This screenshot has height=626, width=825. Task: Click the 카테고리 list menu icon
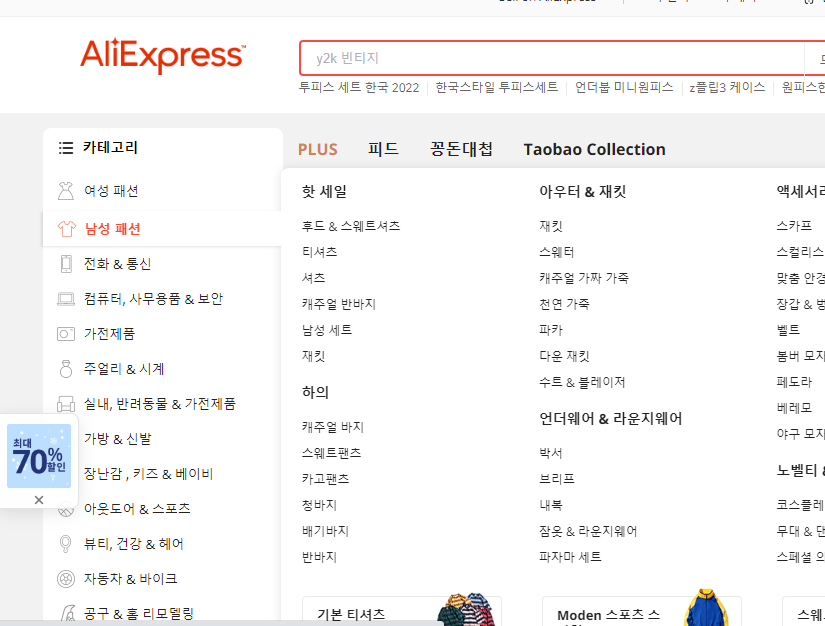[66, 148]
